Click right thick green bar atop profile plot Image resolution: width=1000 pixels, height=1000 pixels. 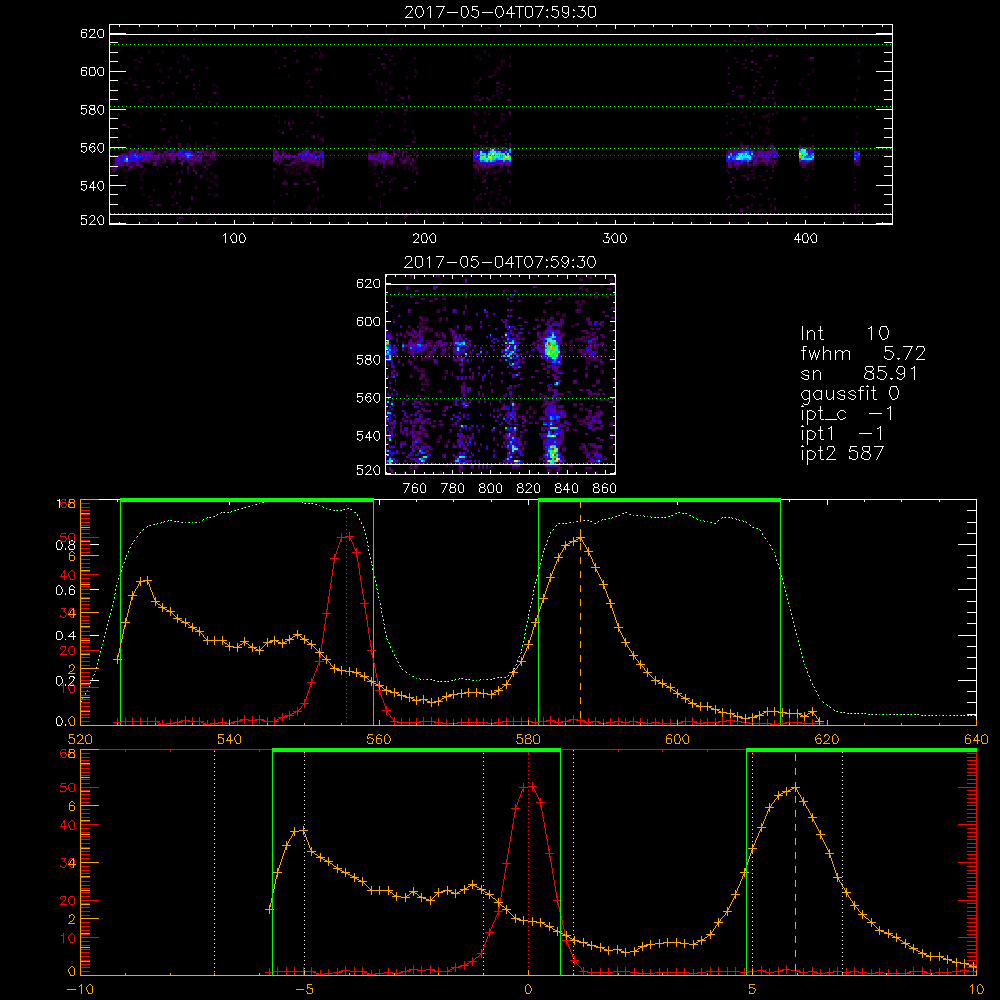point(659,500)
